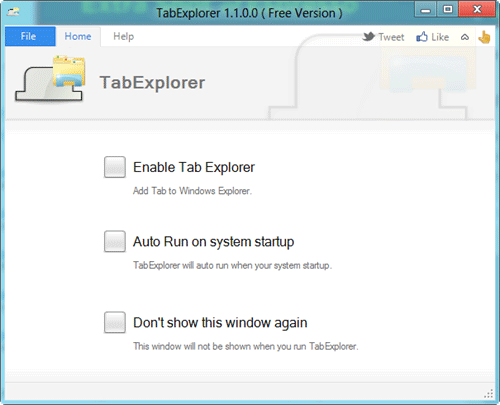The width and height of the screenshot is (500, 405).
Task: Toggle Auto Run on system startup
Action: click(x=115, y=241)
